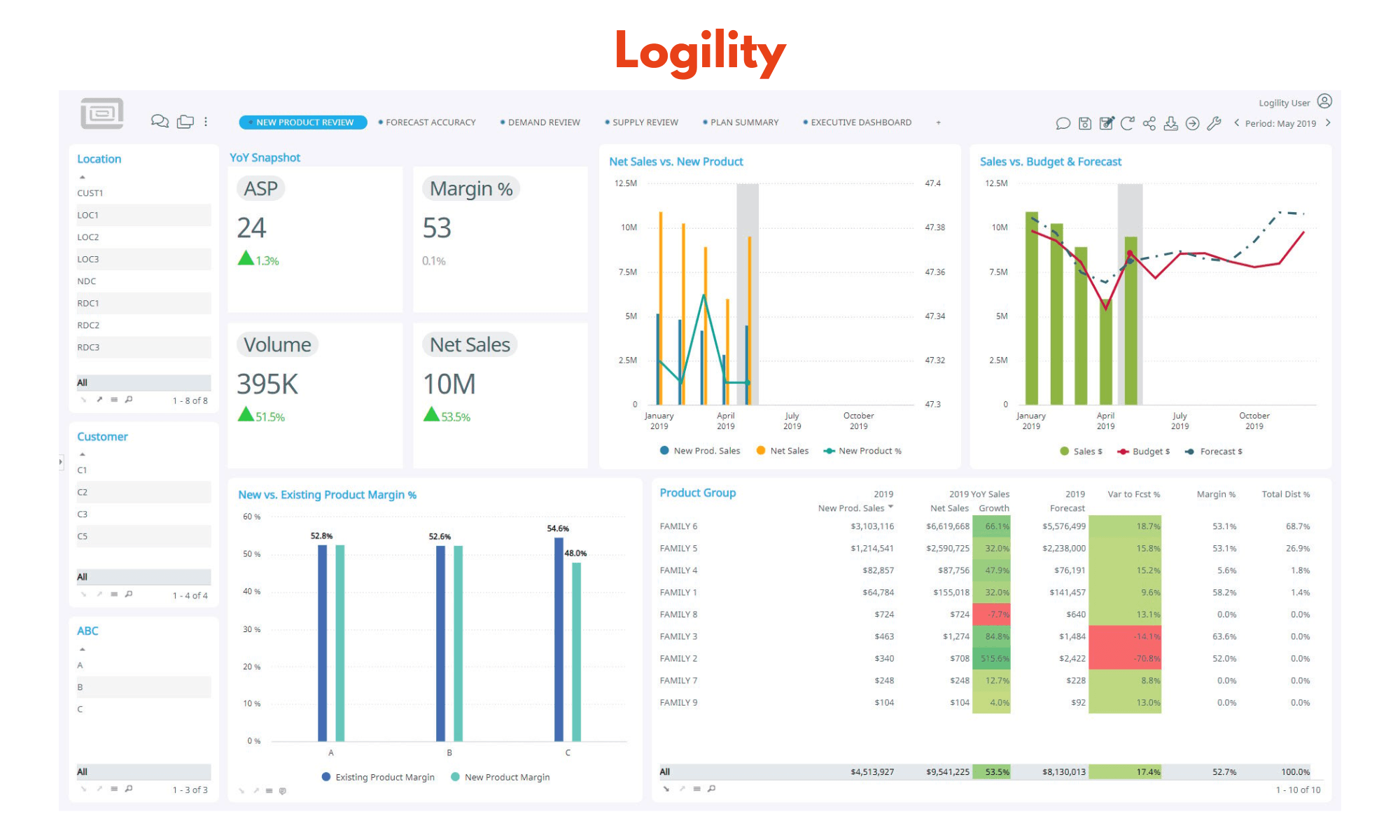Select customer C5
The width and height of the screenshot is (1400, 840).
(x=143, y=536)
